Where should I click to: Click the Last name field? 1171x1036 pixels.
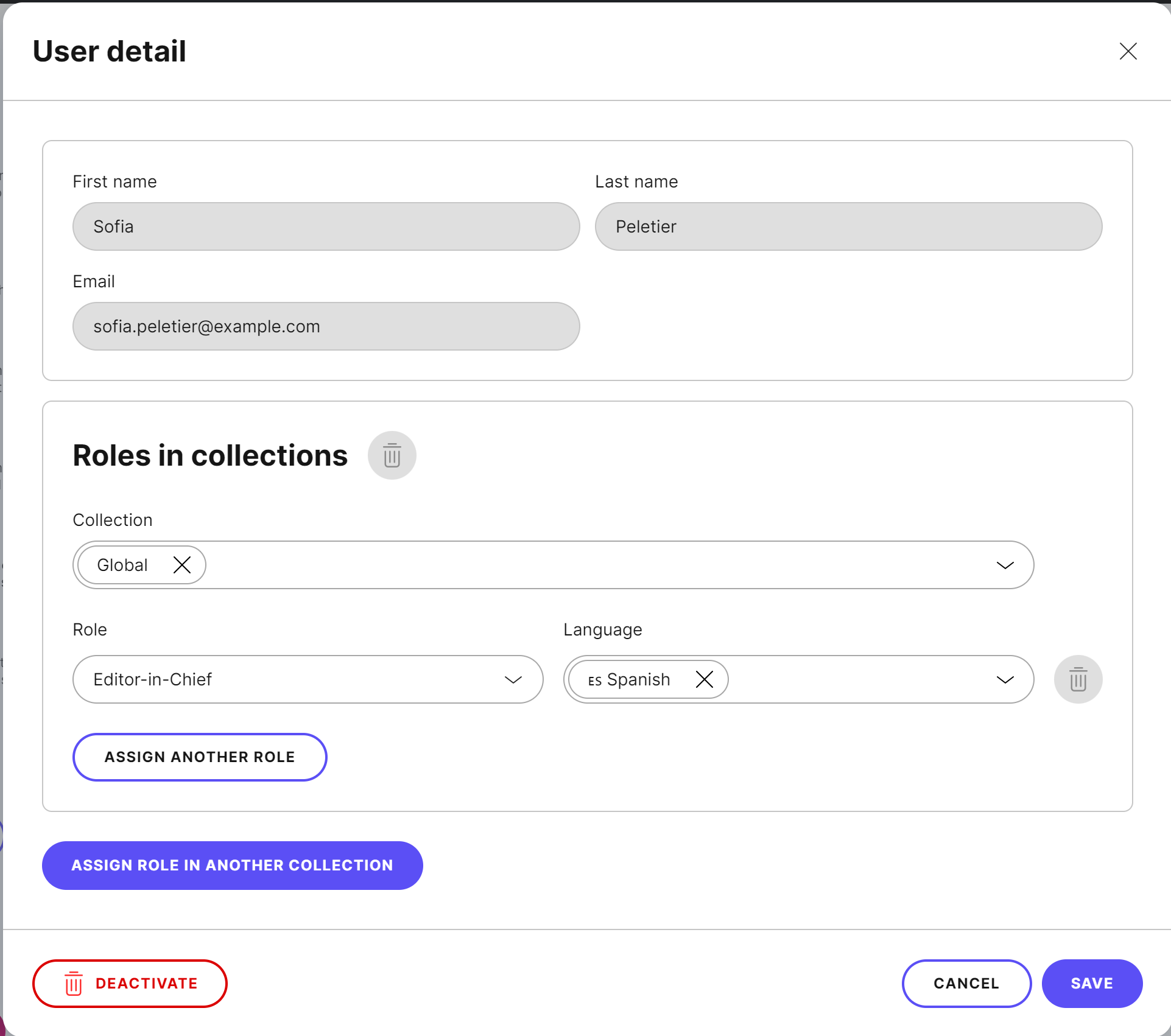848,226
